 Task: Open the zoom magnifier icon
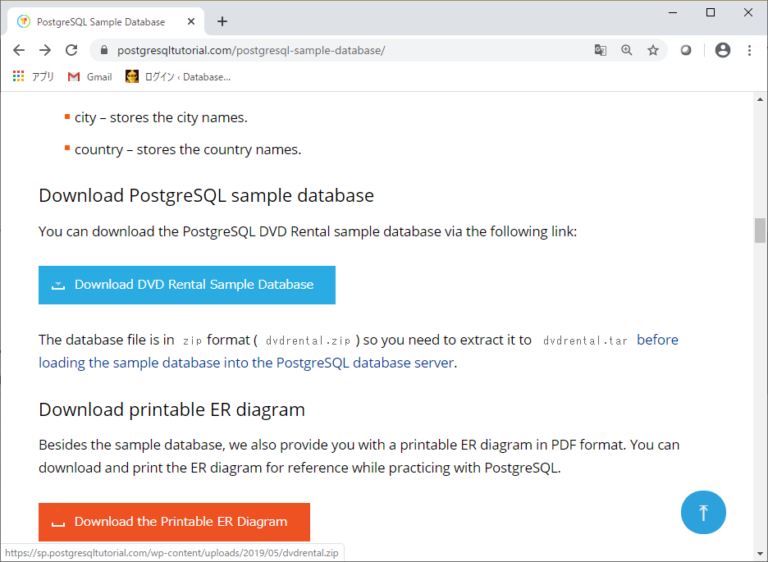tap(626, 50)
